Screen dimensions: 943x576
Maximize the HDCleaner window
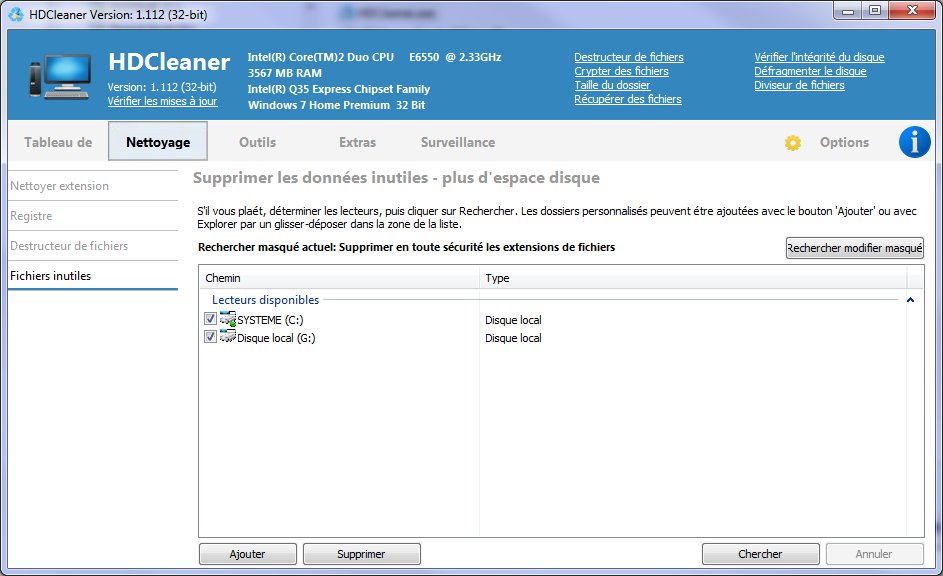pyautogui.click(x=875, y=11)
